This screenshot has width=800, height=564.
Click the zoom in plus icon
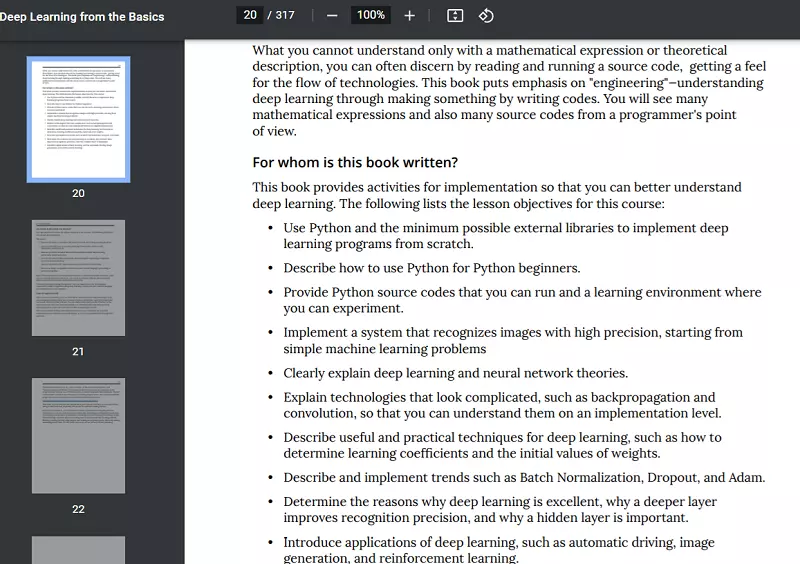409,15
